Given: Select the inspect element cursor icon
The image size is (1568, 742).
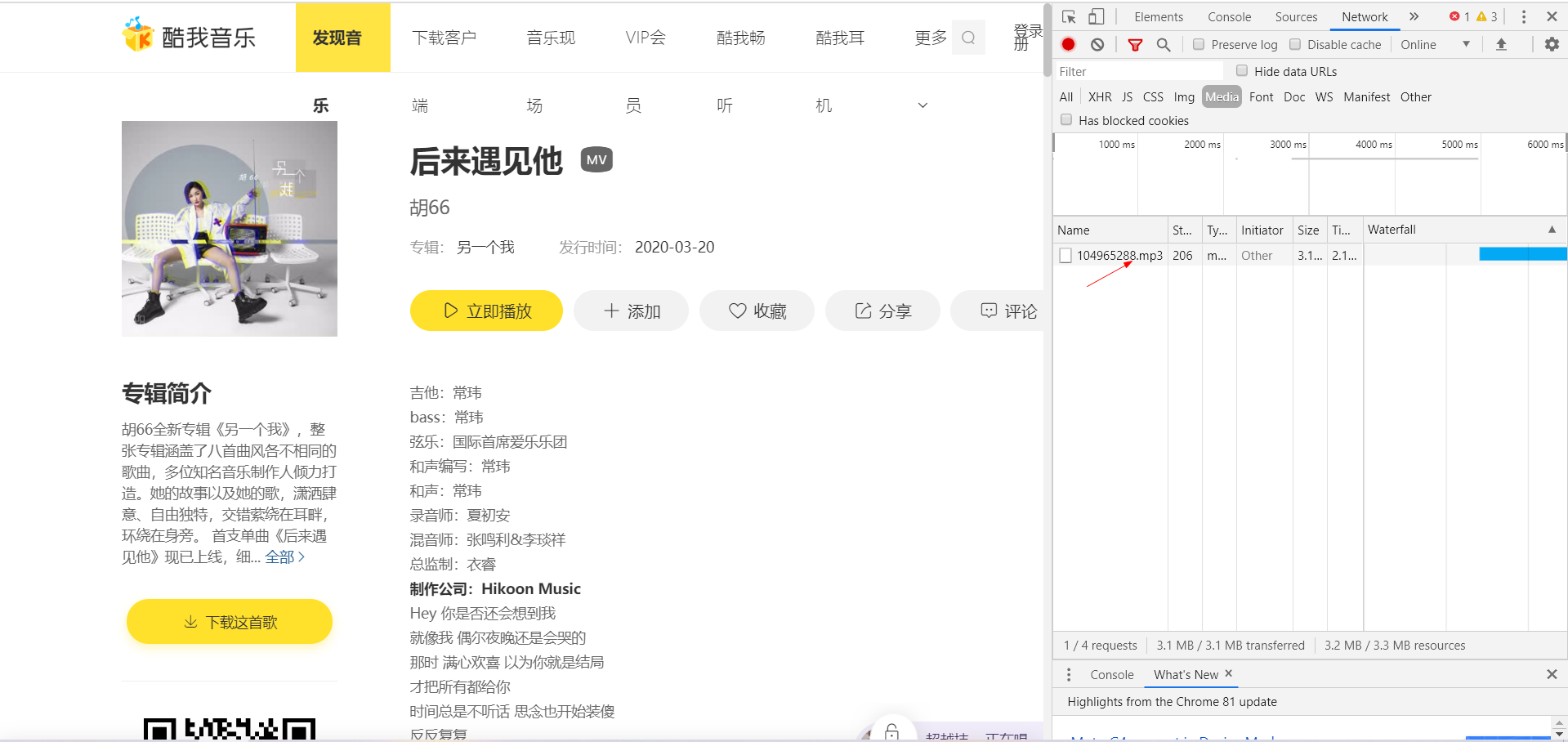Looking at the screenshot, I should pos(1069,16).
